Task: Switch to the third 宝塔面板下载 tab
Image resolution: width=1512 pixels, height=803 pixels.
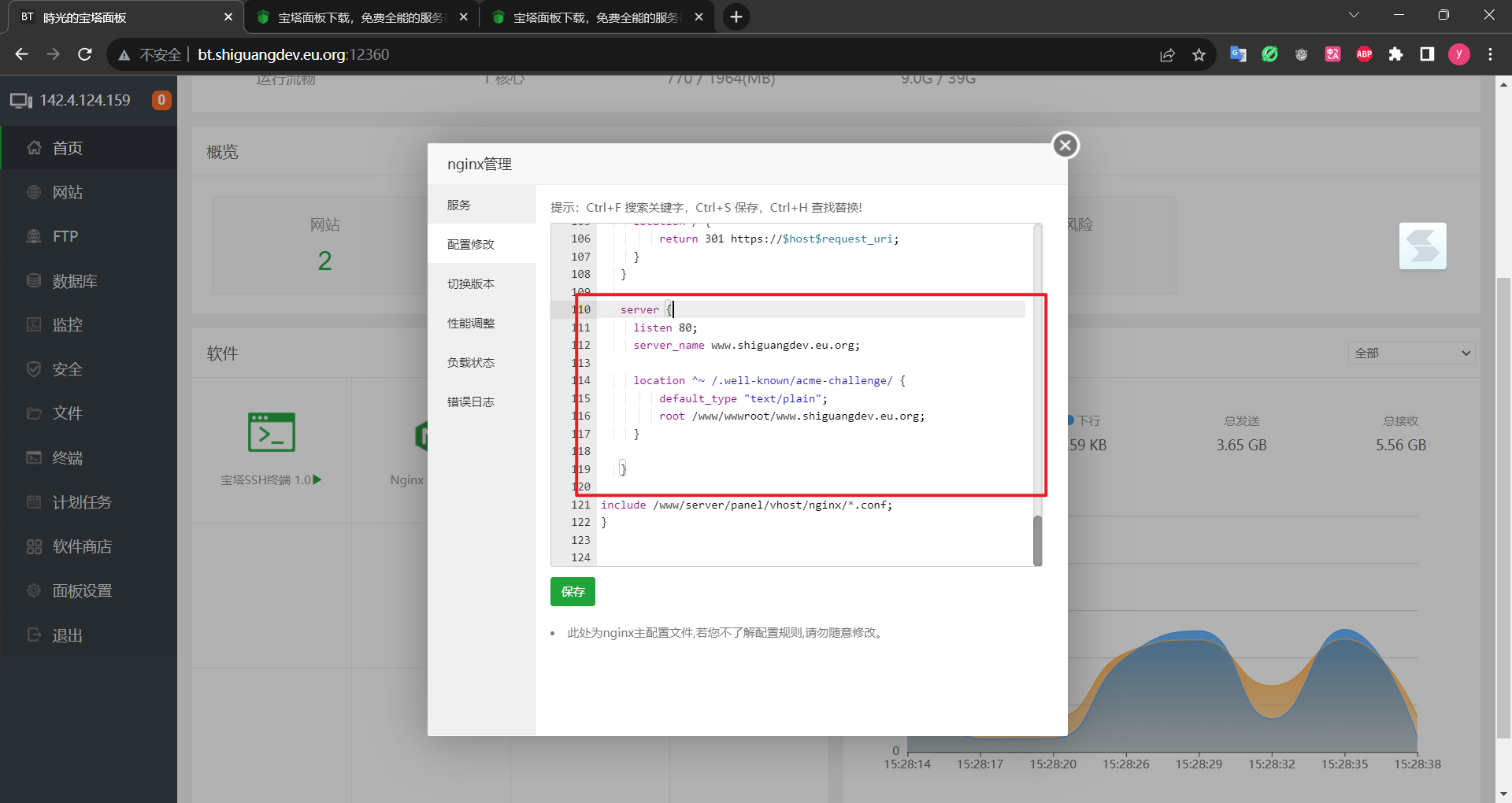Action: [595, 17]
